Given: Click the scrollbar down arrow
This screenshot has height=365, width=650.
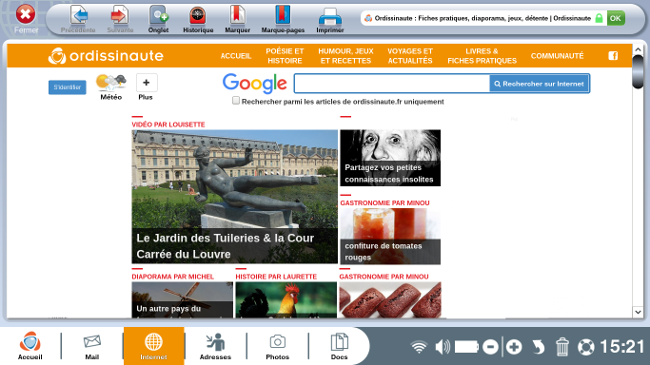Looking at the screenshot, I should 638,312.
